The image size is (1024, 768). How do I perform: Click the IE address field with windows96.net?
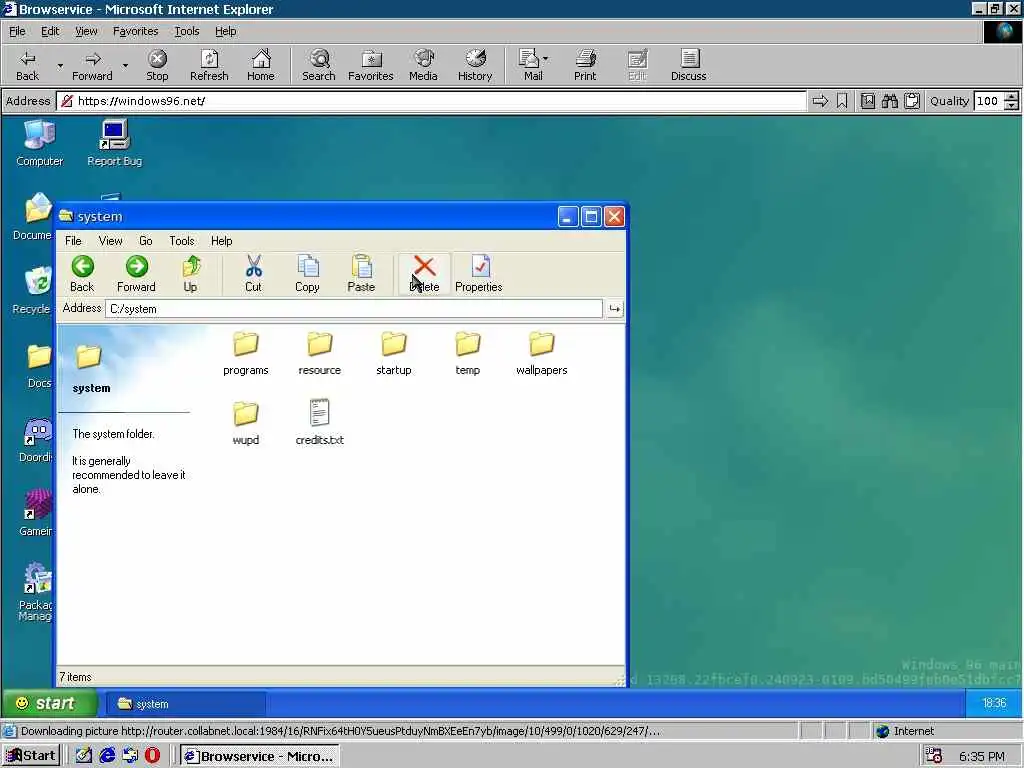431,101
